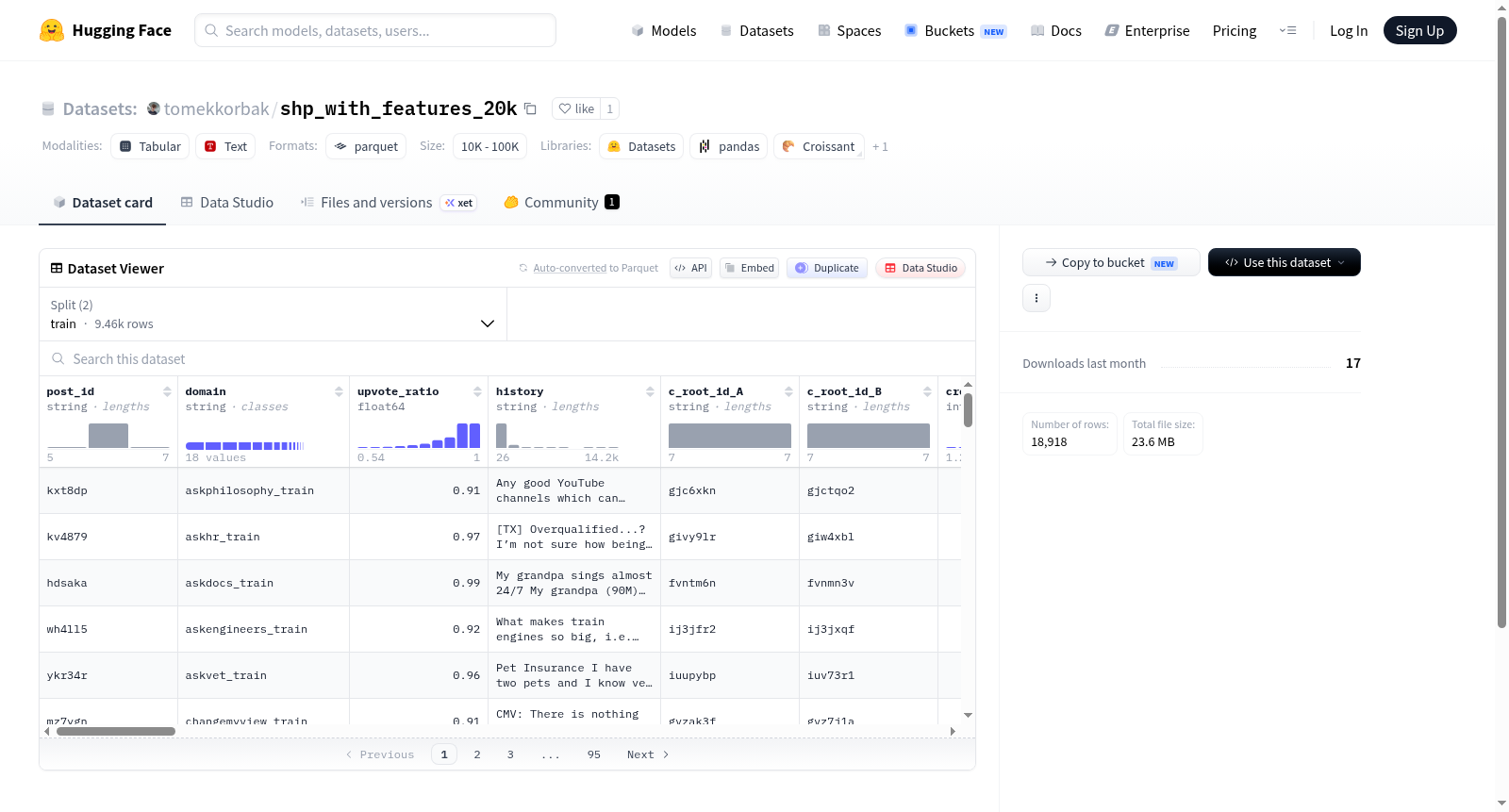Viewport: 1509px width, 812px height.
Task: Like the dataset with the heart button
Action: pos(576,108)
